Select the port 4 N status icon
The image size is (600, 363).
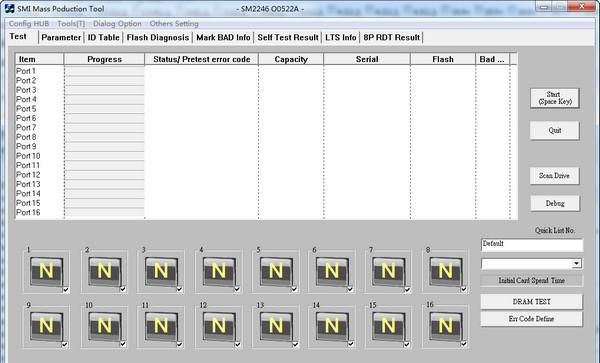(219, 271)
